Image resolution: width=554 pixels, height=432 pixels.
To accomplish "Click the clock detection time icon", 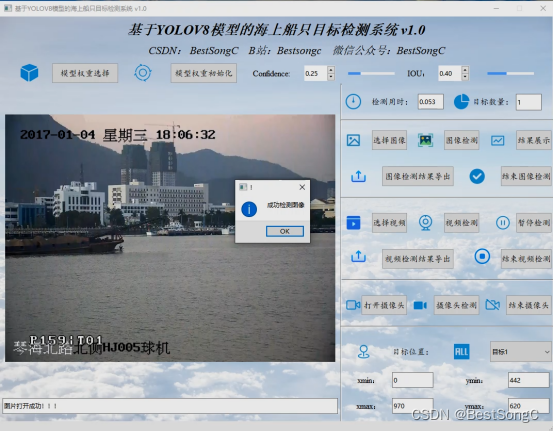I will point(353,102).
